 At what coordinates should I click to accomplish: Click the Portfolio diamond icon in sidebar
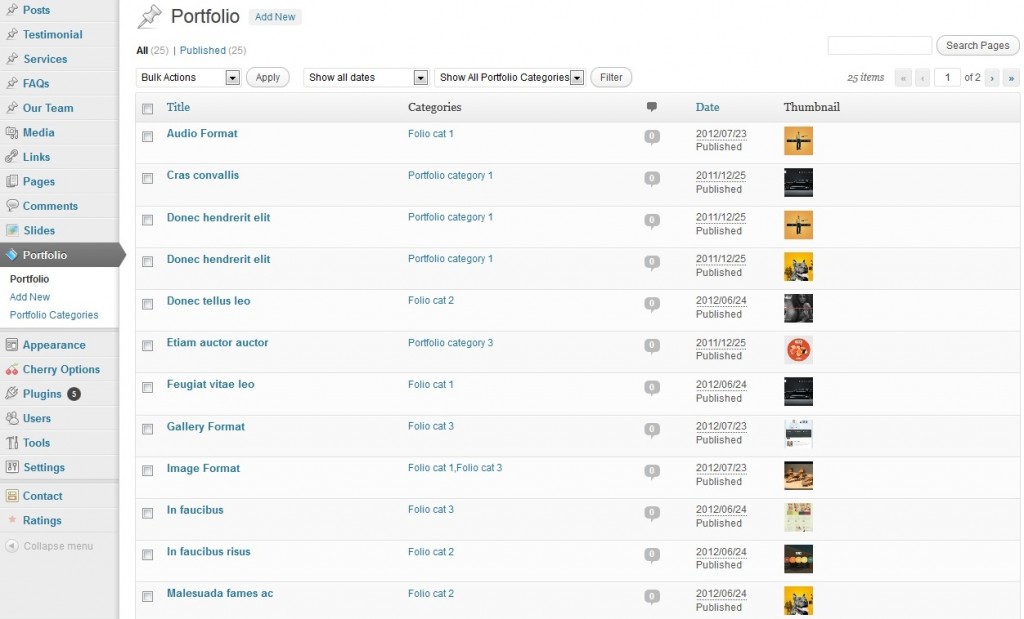[x=12, y=255]
